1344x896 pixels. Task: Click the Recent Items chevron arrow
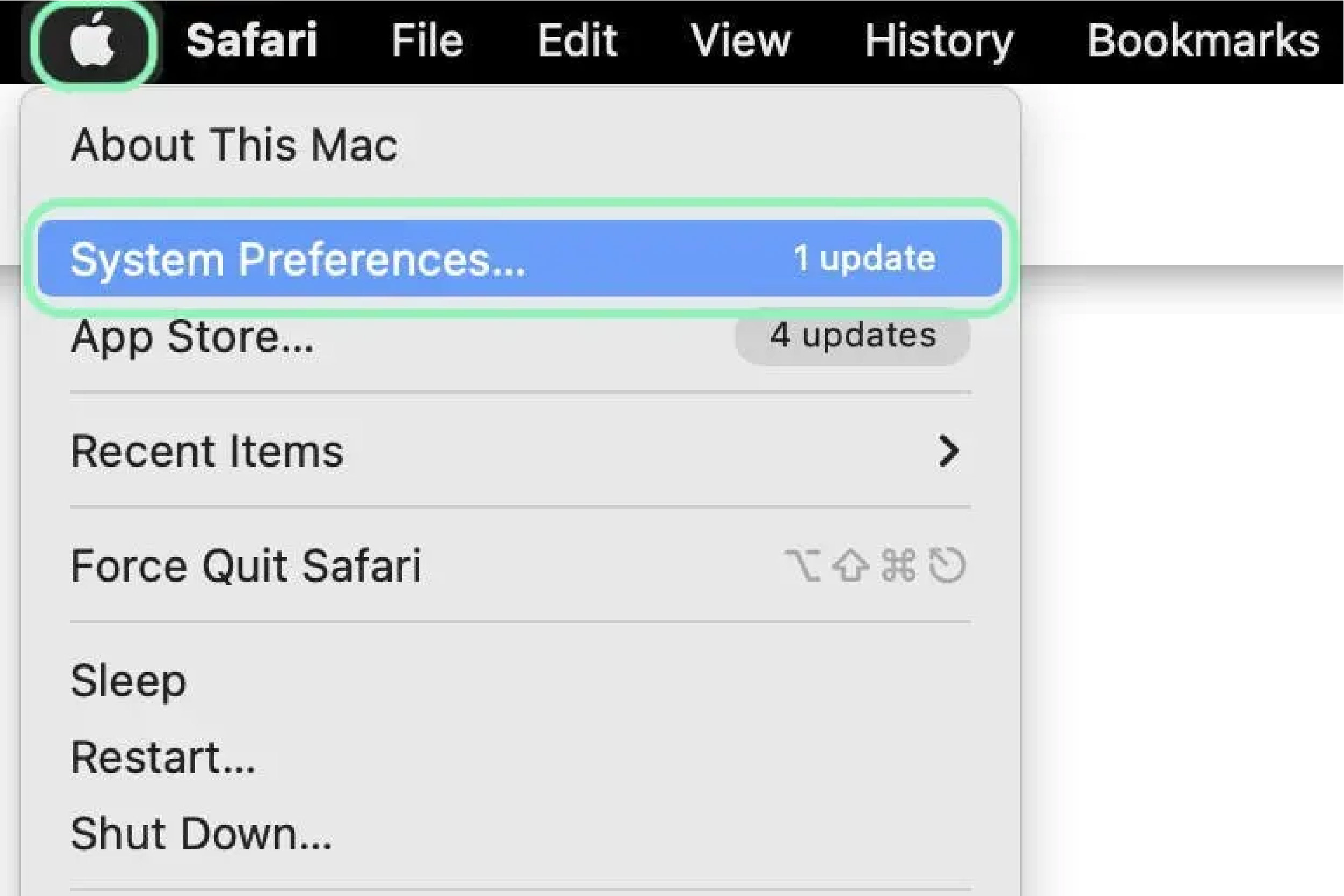949,451
